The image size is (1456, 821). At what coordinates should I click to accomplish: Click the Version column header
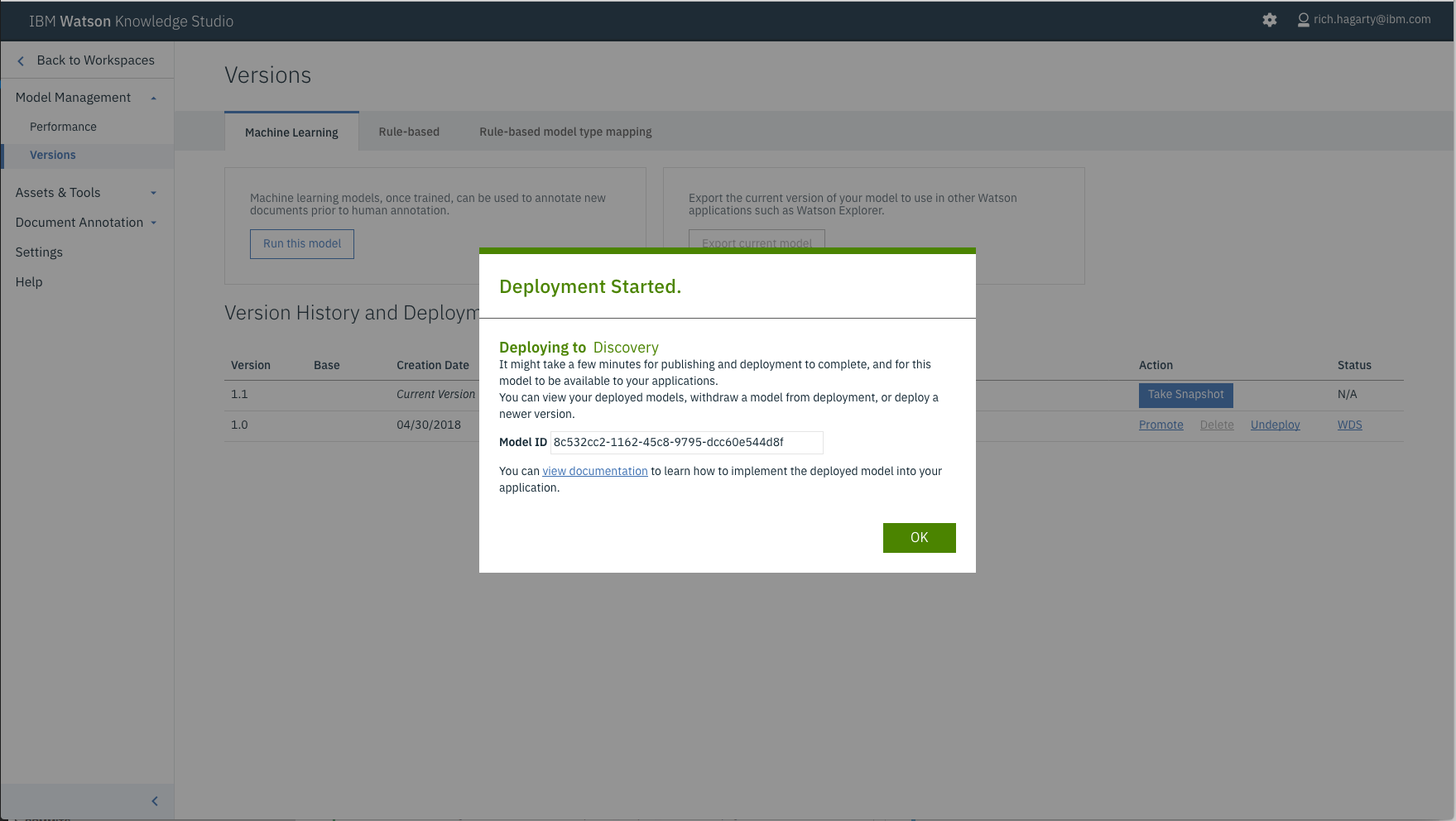point(251,365)
